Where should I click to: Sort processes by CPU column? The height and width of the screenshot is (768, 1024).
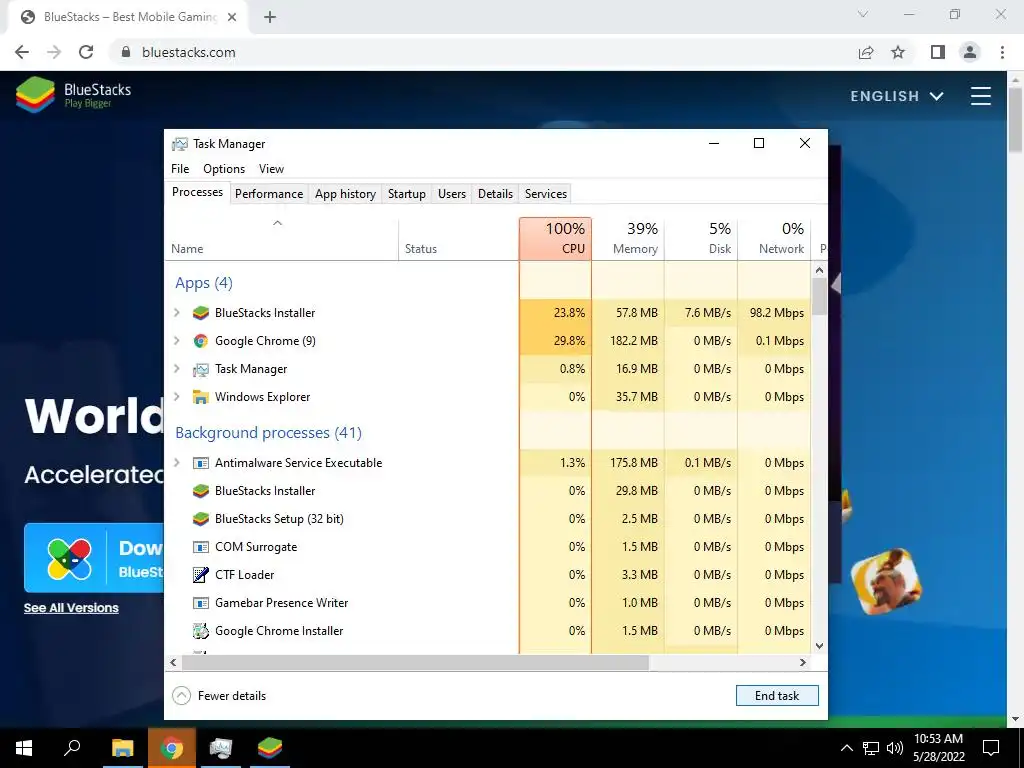(x=556, y=239)
